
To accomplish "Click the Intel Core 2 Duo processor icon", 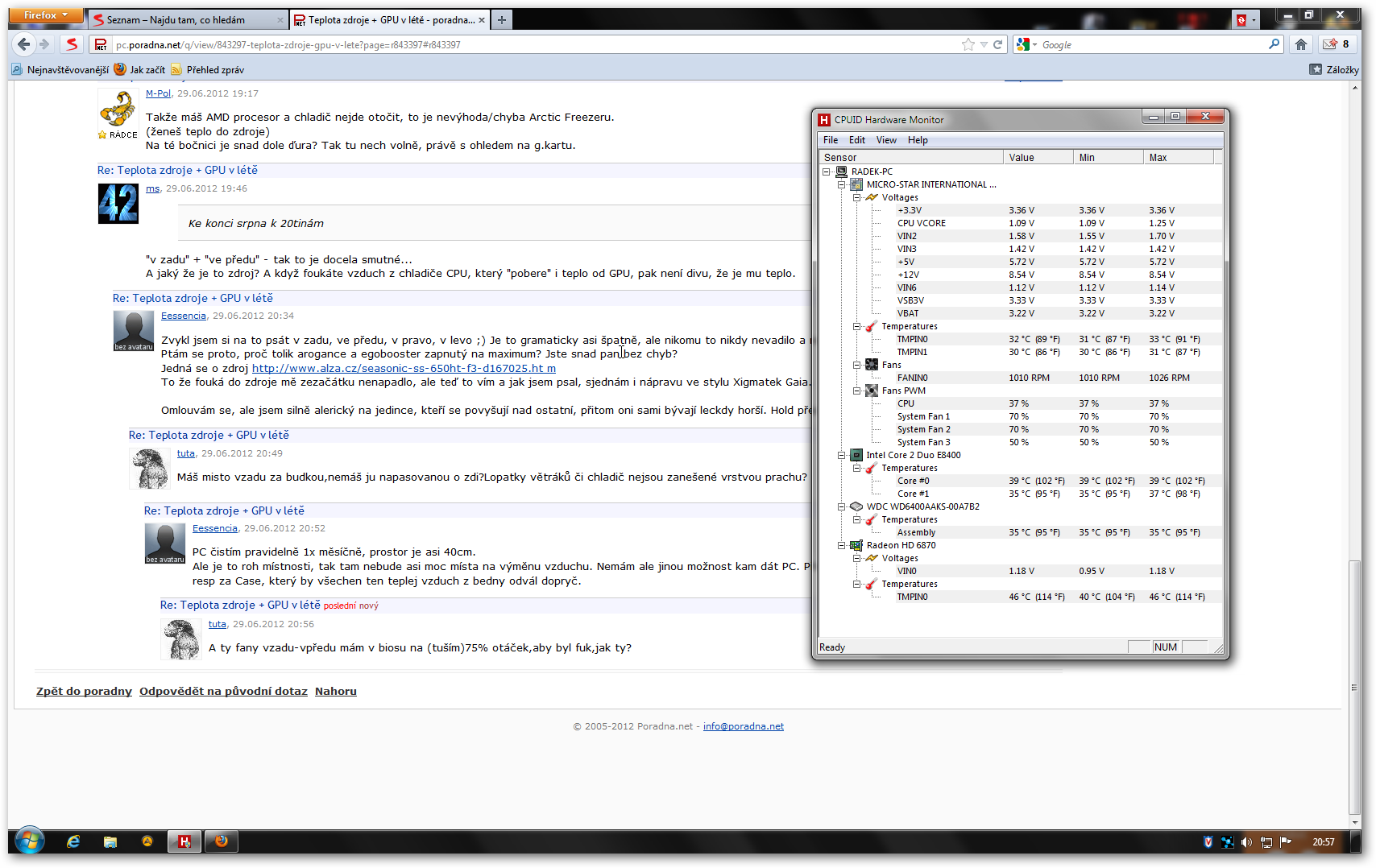I will pyautogui.click(x=856, y=455).
